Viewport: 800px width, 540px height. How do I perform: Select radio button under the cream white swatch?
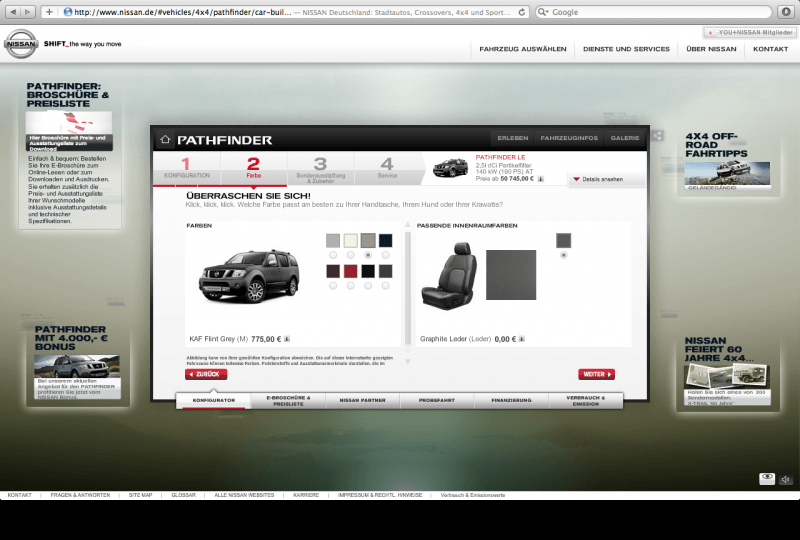tap(351, 255)
